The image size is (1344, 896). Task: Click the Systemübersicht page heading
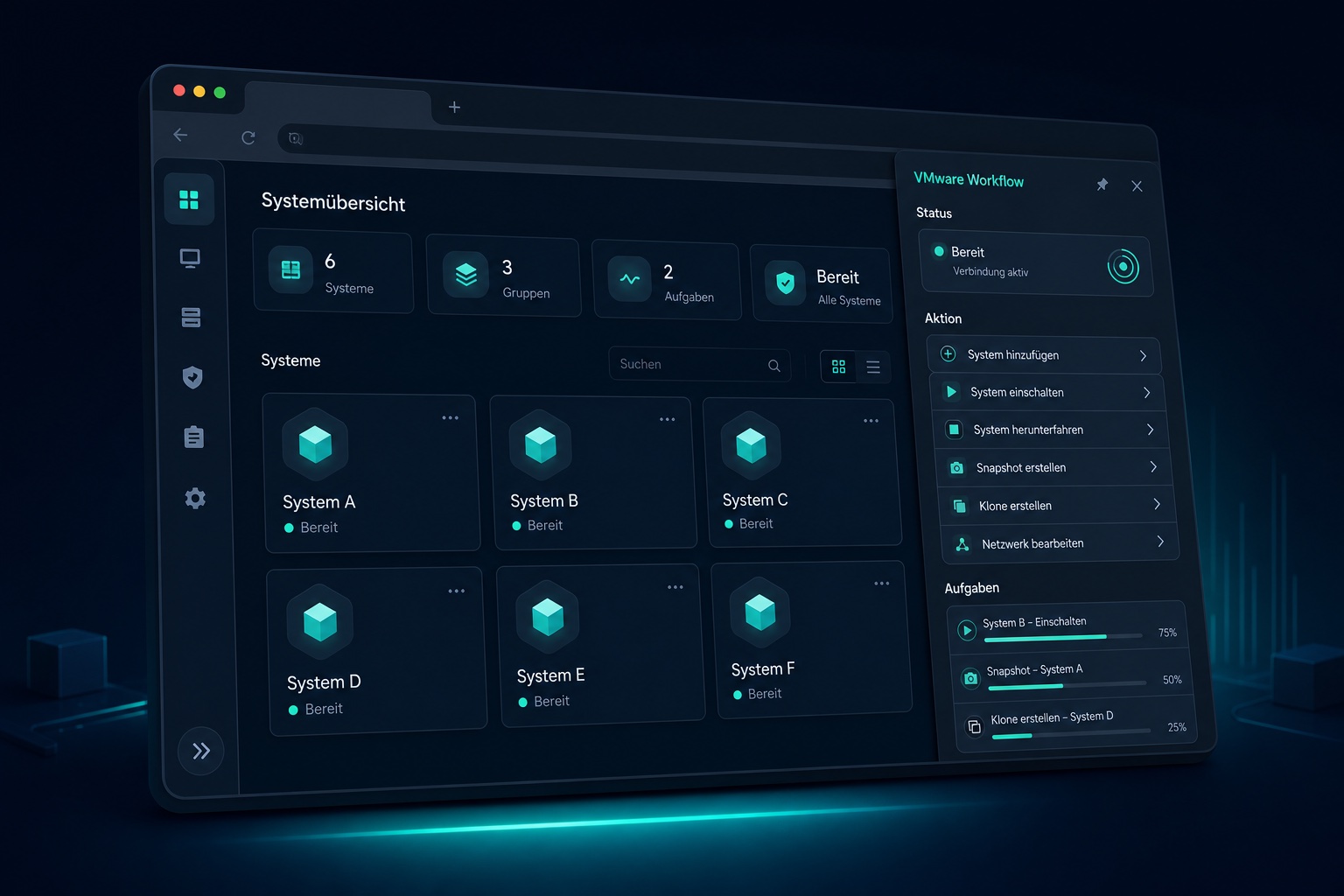[333, 202]
